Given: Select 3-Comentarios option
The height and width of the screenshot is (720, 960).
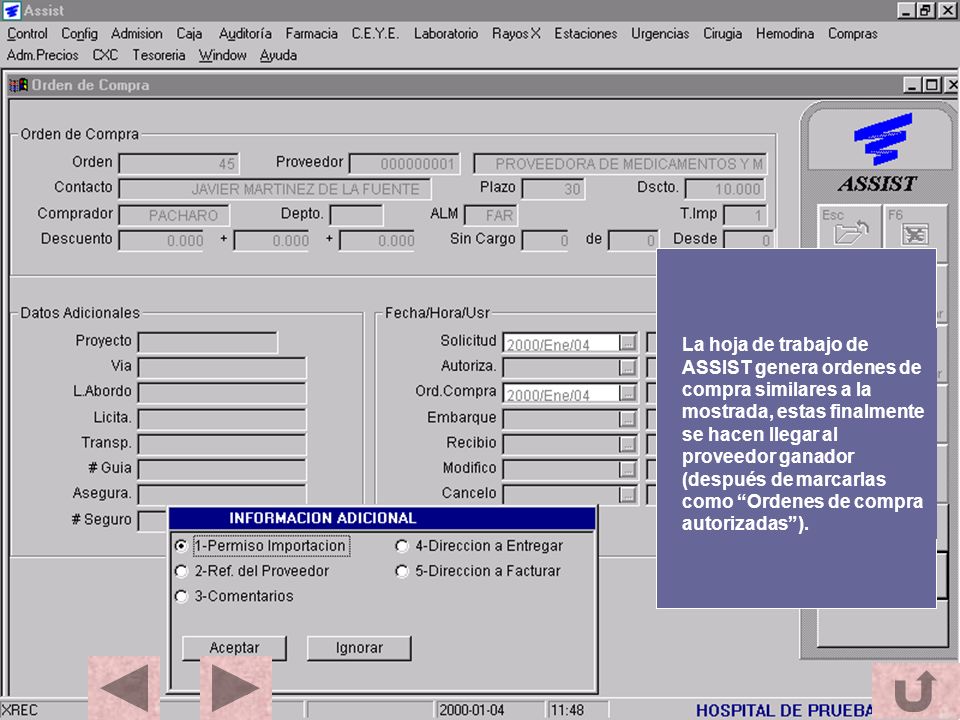Looking at the screenshot, I should (x=234, y=596).
